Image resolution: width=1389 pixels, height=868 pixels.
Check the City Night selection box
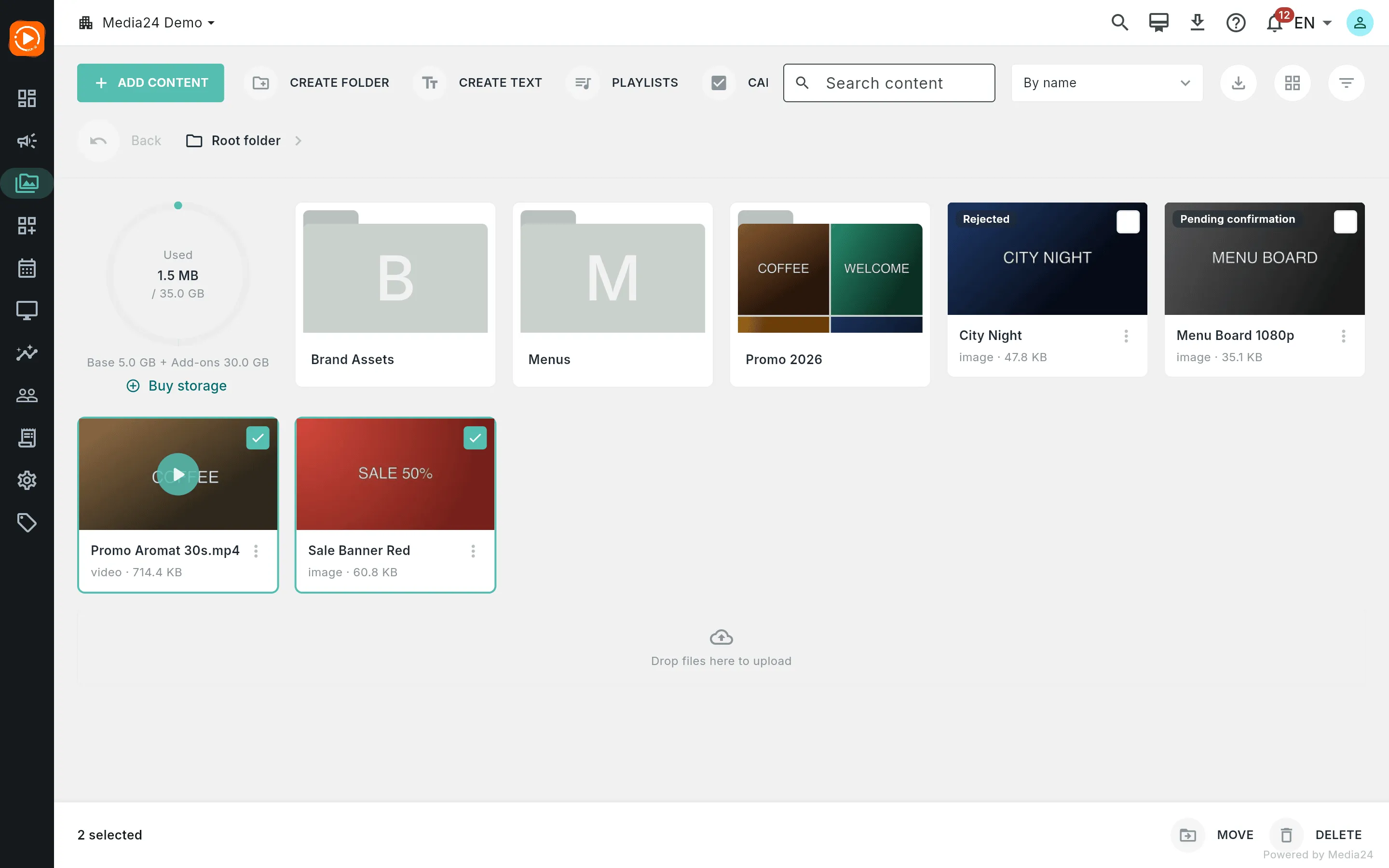click(1128, 222)
